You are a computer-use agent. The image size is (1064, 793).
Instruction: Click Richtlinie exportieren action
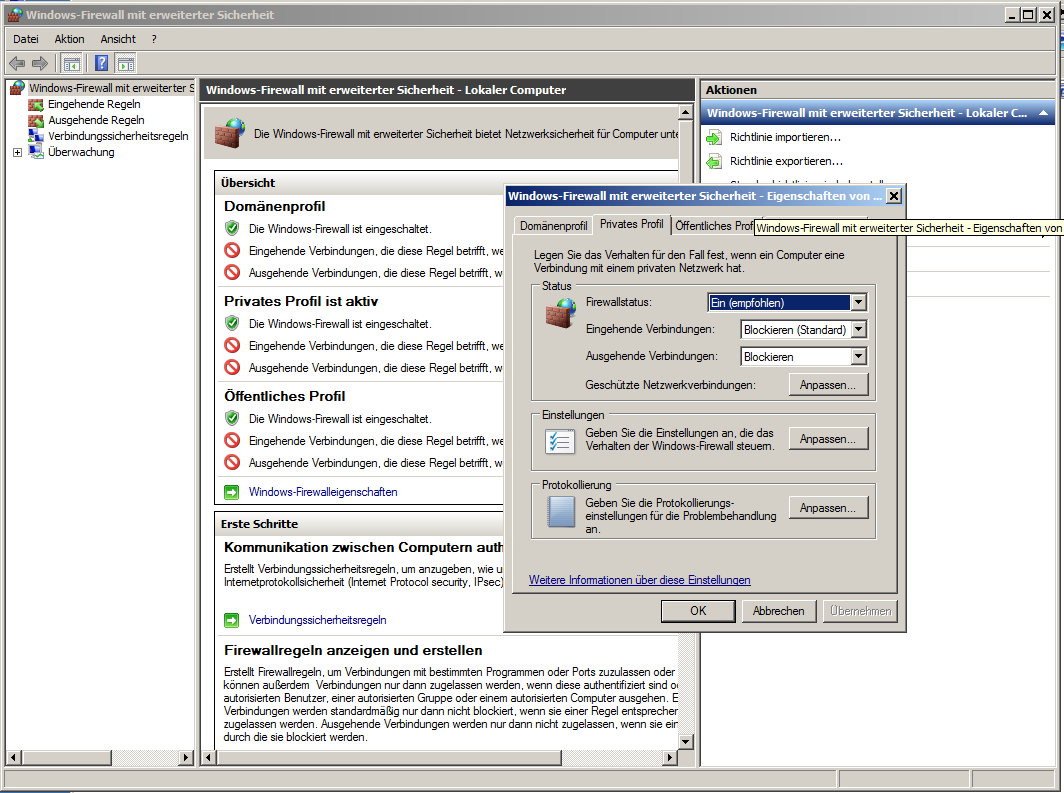coord(786,161)
